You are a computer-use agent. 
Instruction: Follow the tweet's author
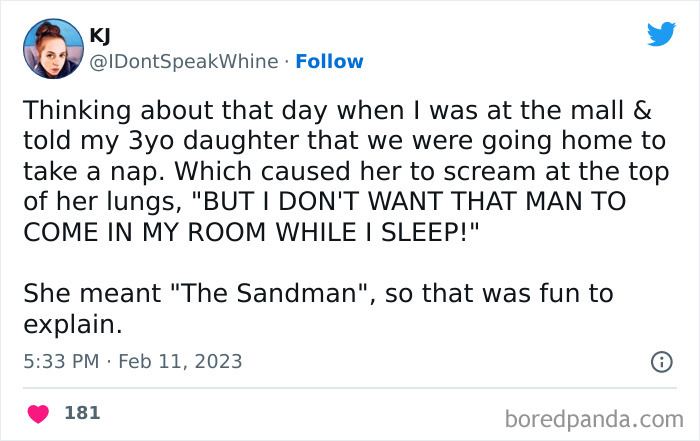click(x=330, y=61)
